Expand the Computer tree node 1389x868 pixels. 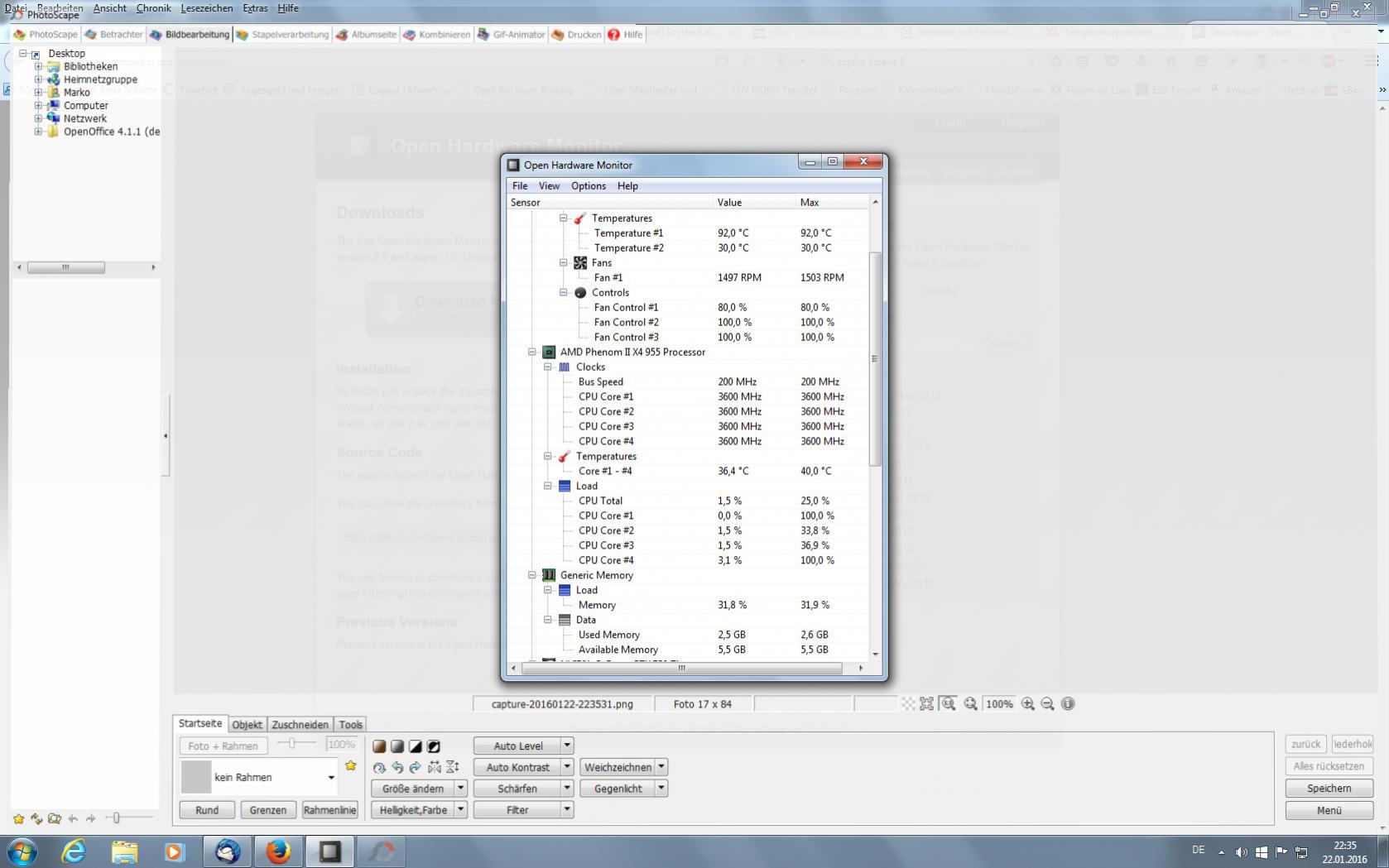[x=38, y=105]
